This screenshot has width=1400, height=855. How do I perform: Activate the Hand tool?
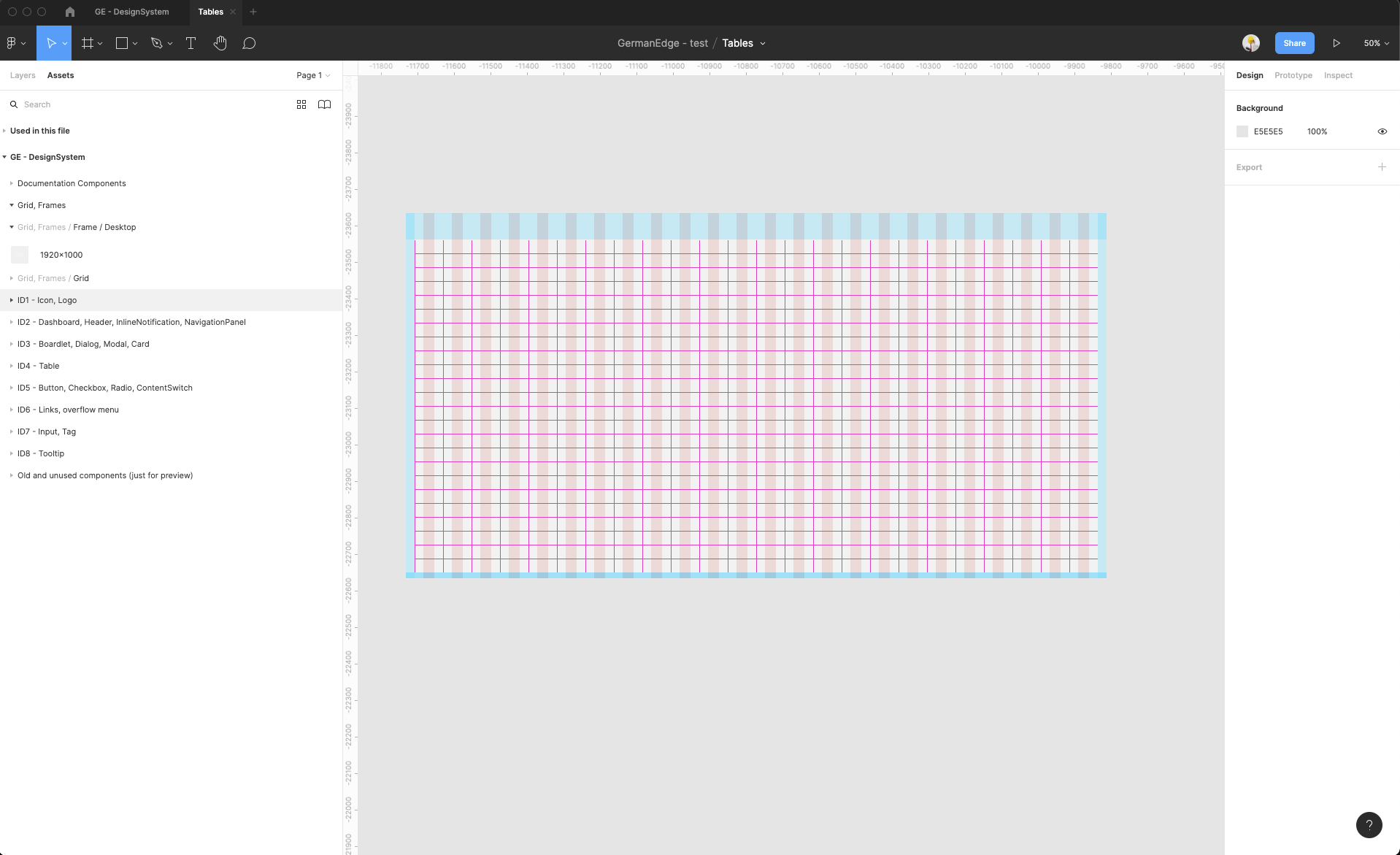[x=220, y=43]
